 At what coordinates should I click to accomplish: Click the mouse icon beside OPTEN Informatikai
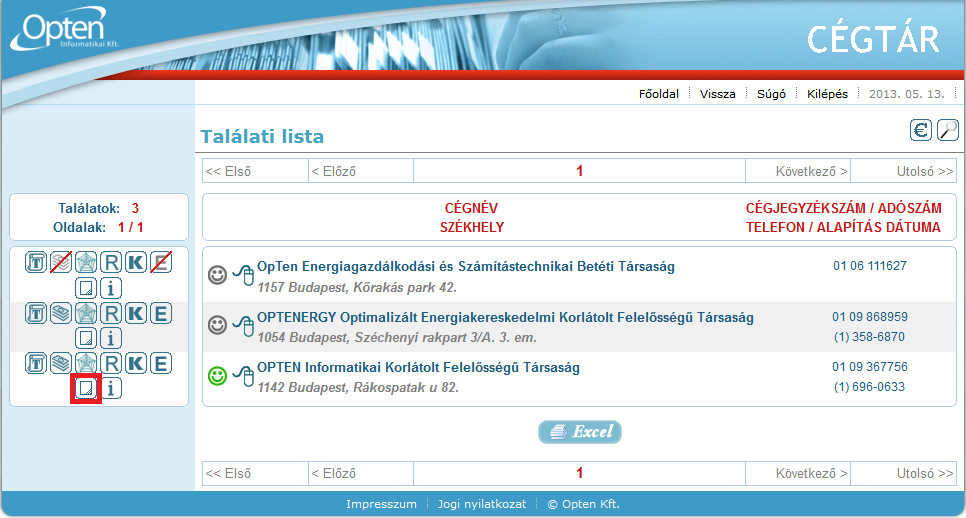244,376
